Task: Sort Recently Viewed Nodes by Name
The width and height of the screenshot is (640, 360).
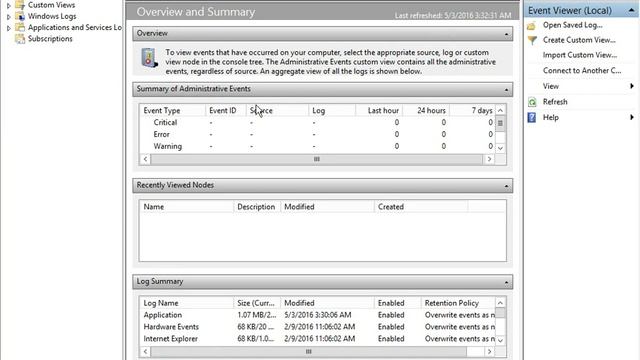Action: coord(187,207)
